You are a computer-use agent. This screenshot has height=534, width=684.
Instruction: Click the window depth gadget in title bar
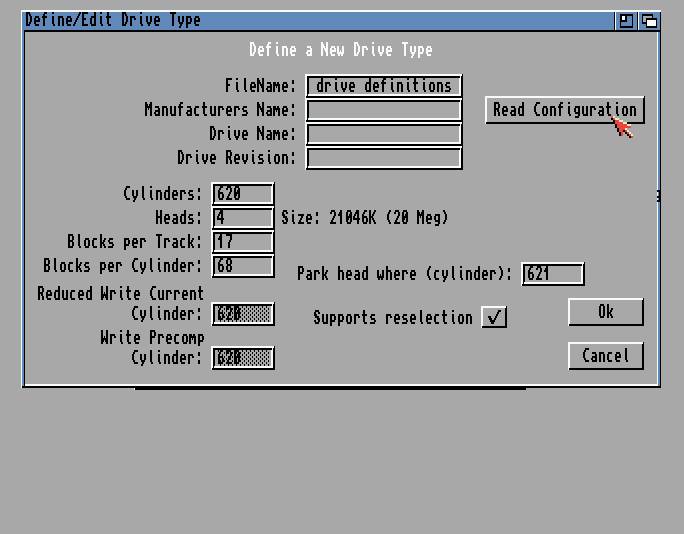click(649, 20)
